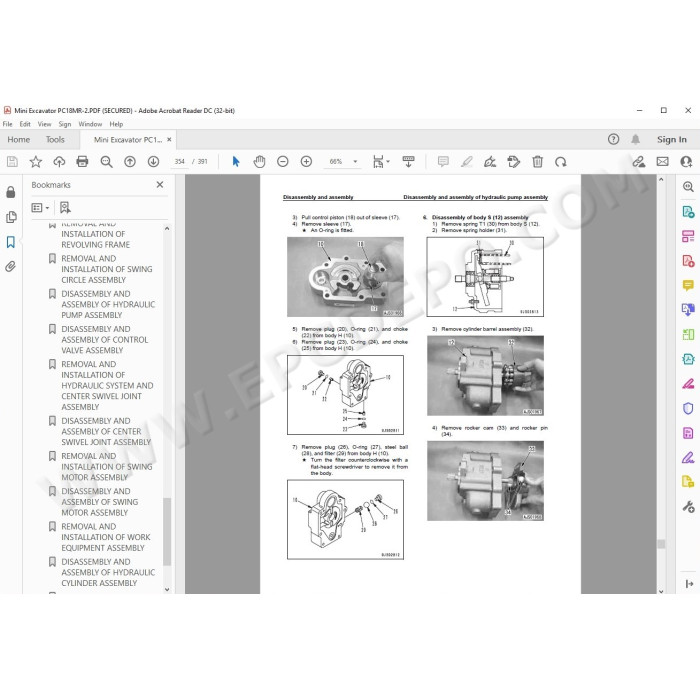
Task: Click the scrolling mode keyboard icon
Action: 408,162
